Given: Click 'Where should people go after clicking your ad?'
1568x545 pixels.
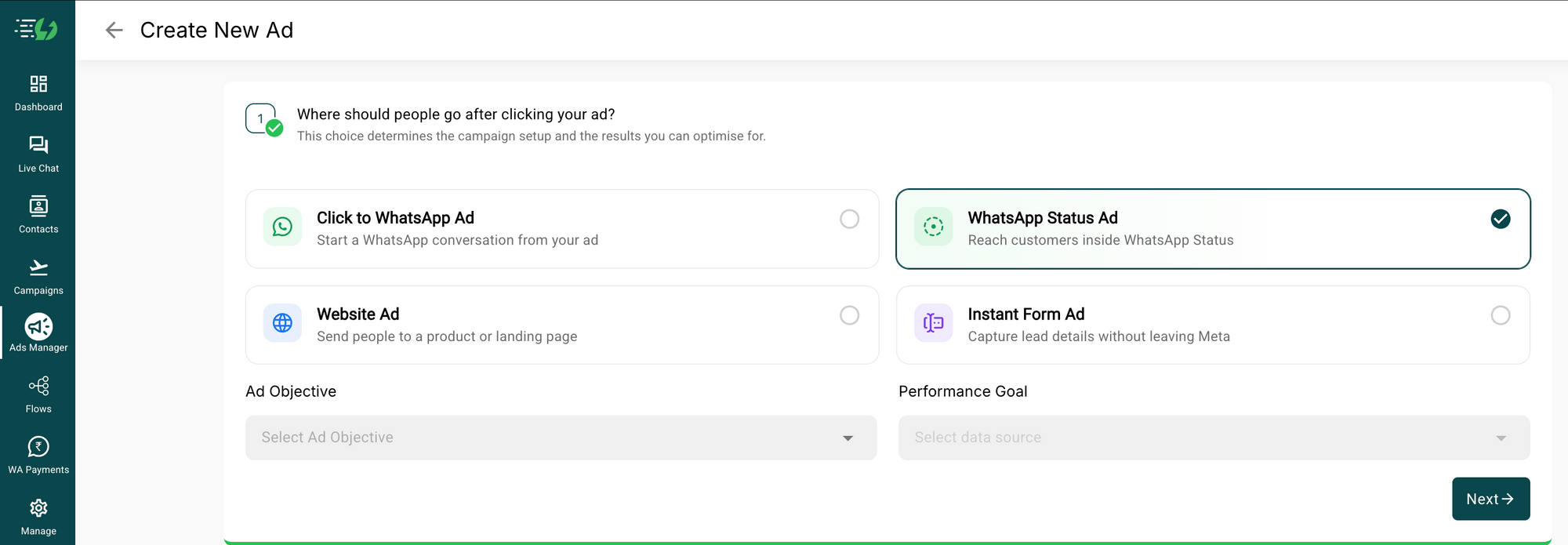Looking at the screenshot, I should (x=456, y=114).
